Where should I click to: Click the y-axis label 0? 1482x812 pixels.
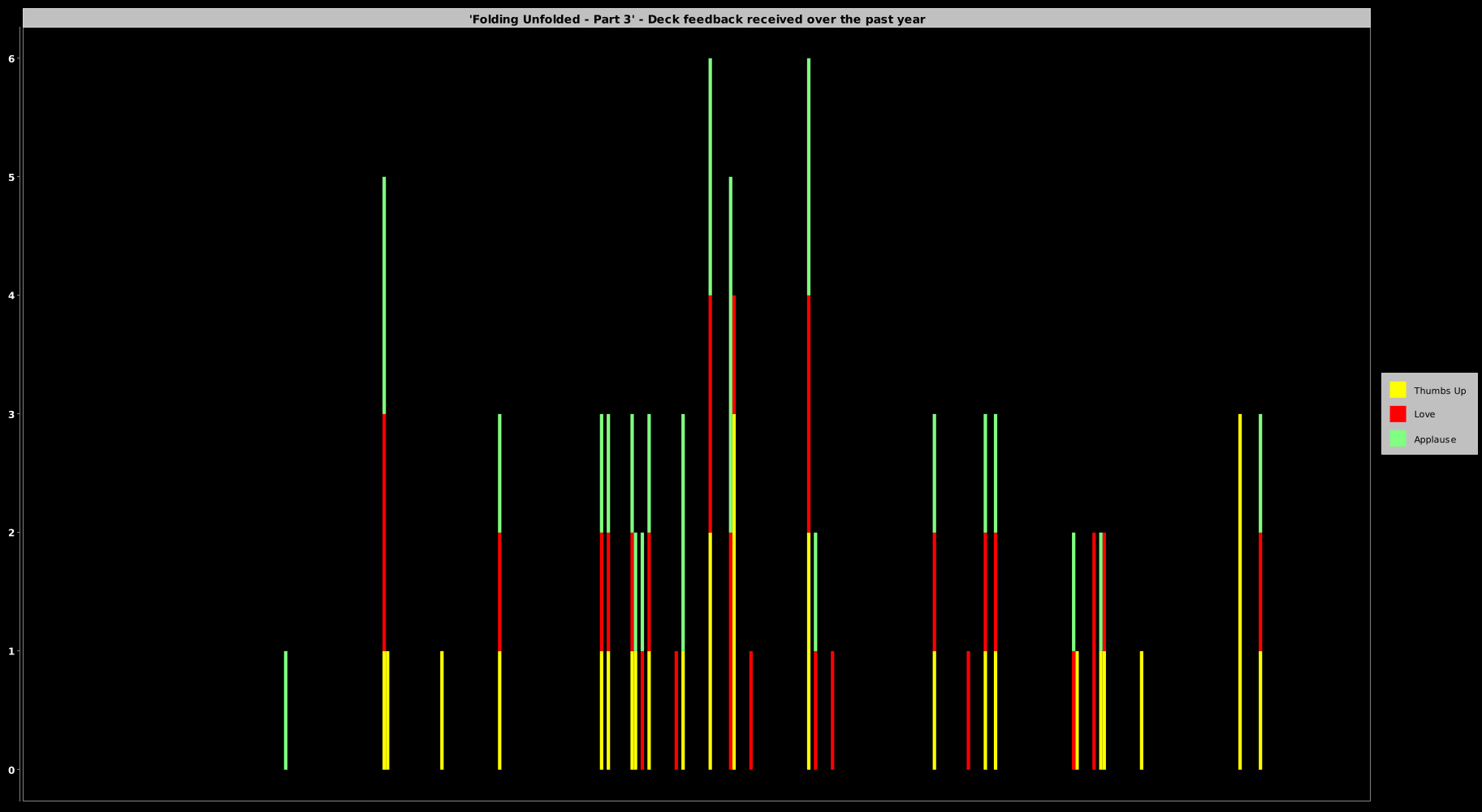tap(12, 770)
